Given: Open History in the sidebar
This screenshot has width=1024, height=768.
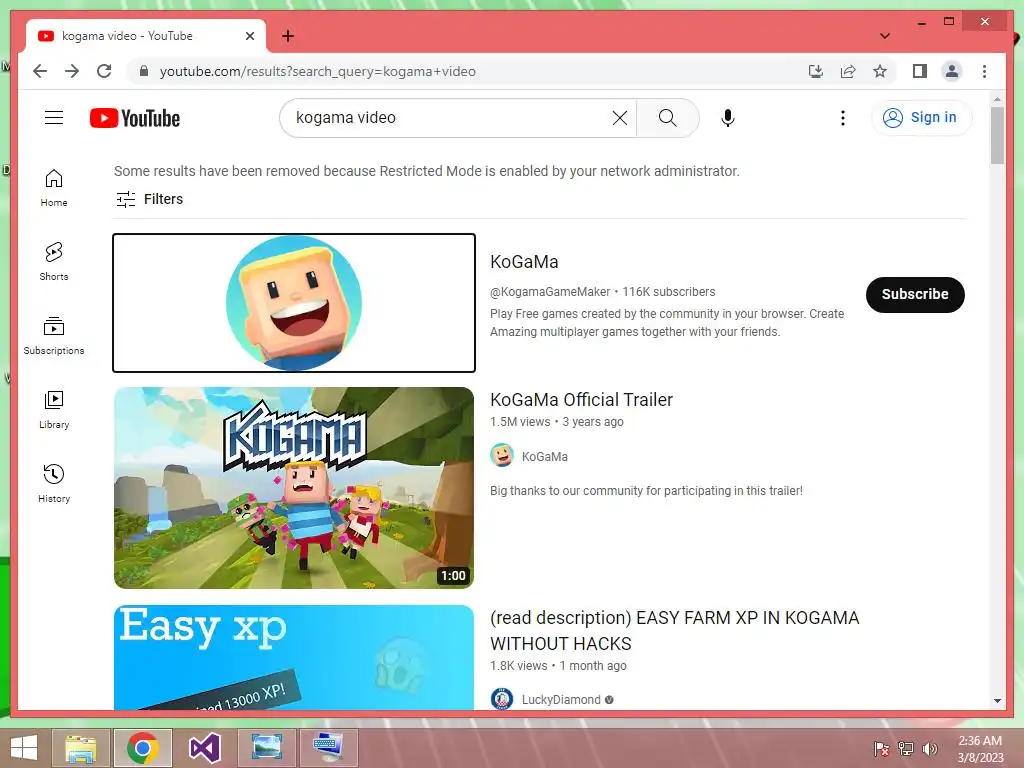Looking at the screenshot, I should (54, 483).
